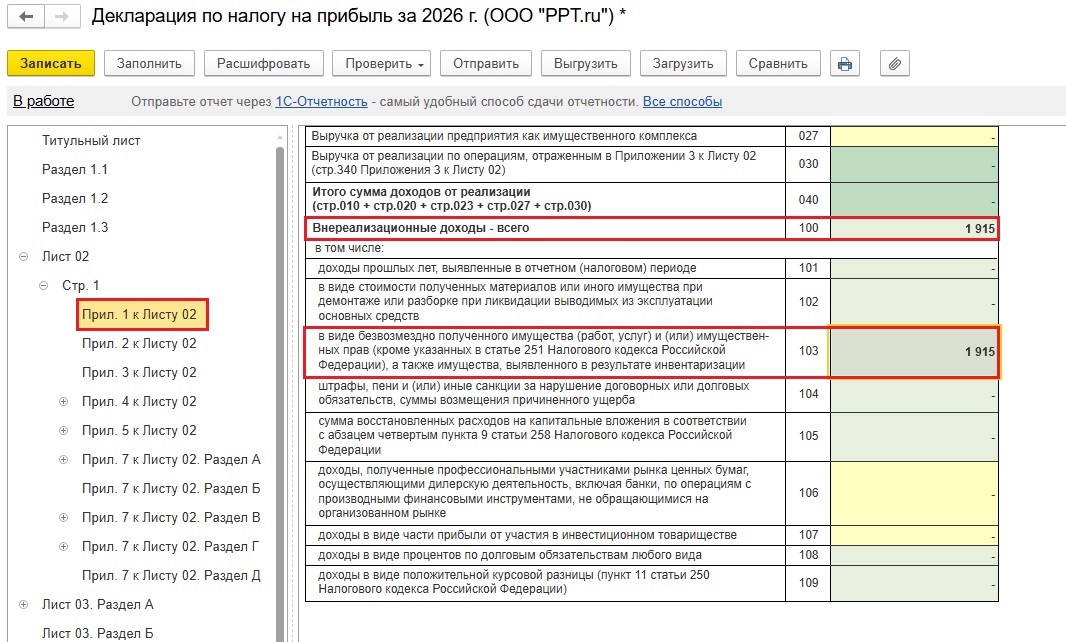Click the back arrow navigation icon
This screenshot has height=642, width=1066.
tap(26, 17)
